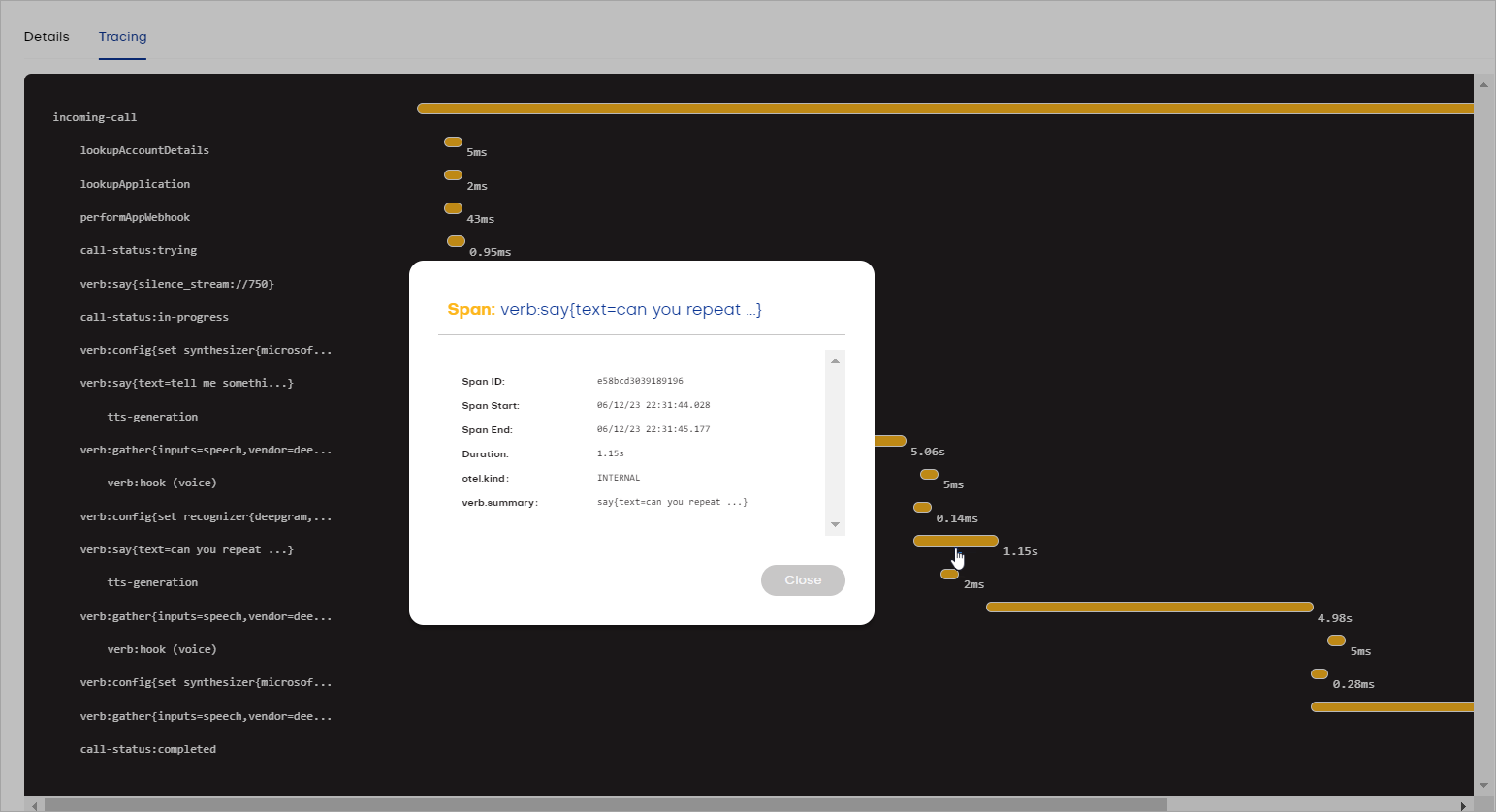Click the up arrow in the span dialog scrollbar

pos(835,360)
